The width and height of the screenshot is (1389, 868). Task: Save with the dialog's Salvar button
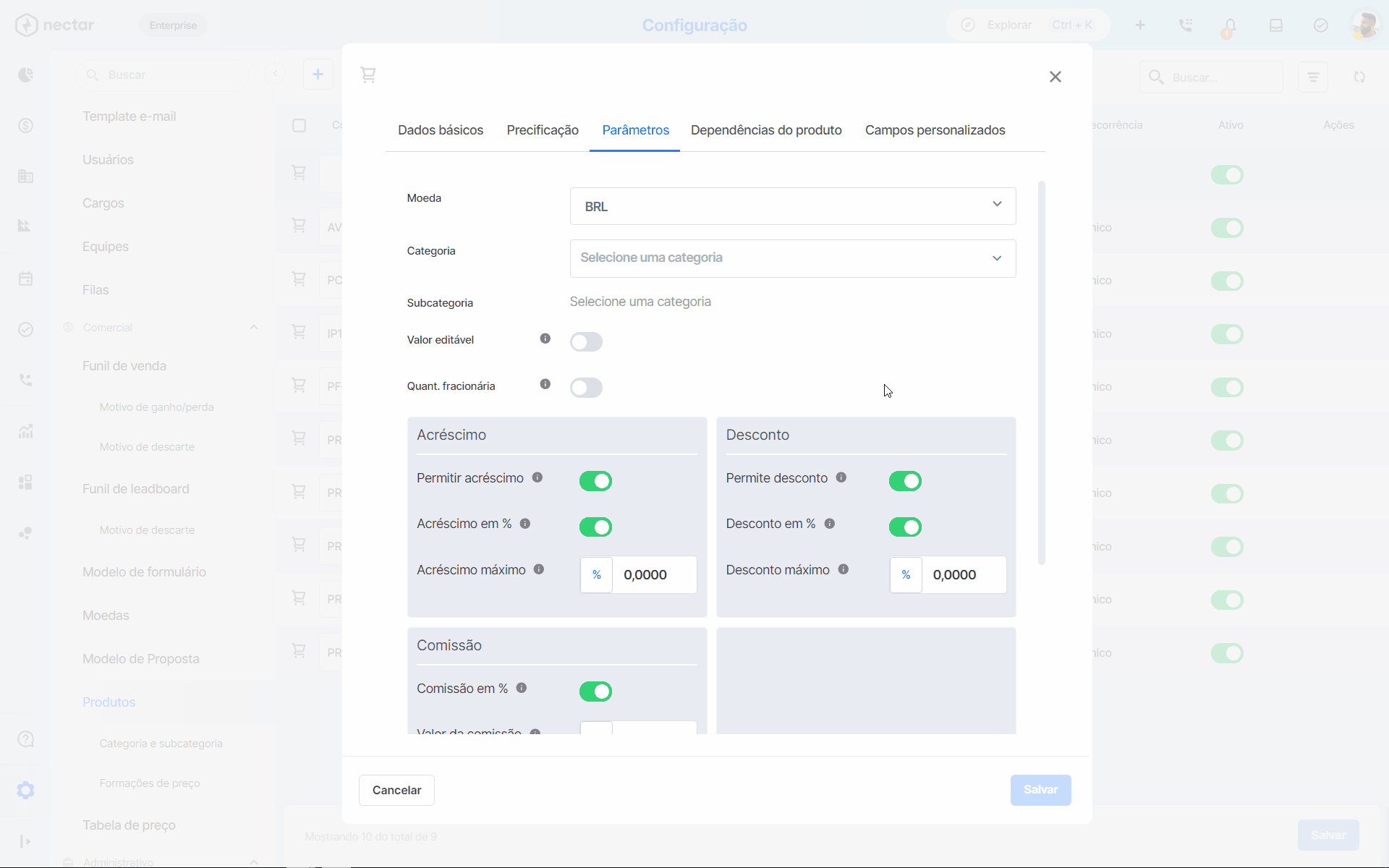click(1041, 790)
